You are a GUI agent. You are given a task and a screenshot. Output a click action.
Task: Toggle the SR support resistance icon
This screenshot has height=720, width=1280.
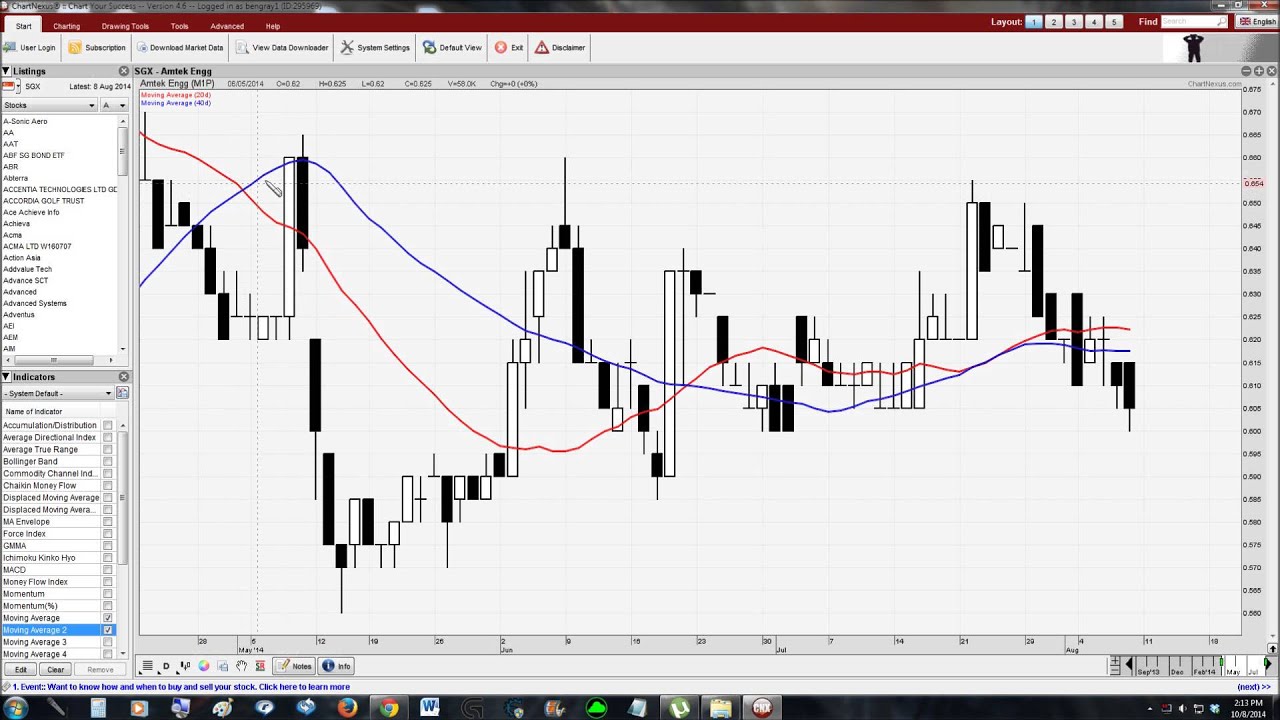click(260, 666)
